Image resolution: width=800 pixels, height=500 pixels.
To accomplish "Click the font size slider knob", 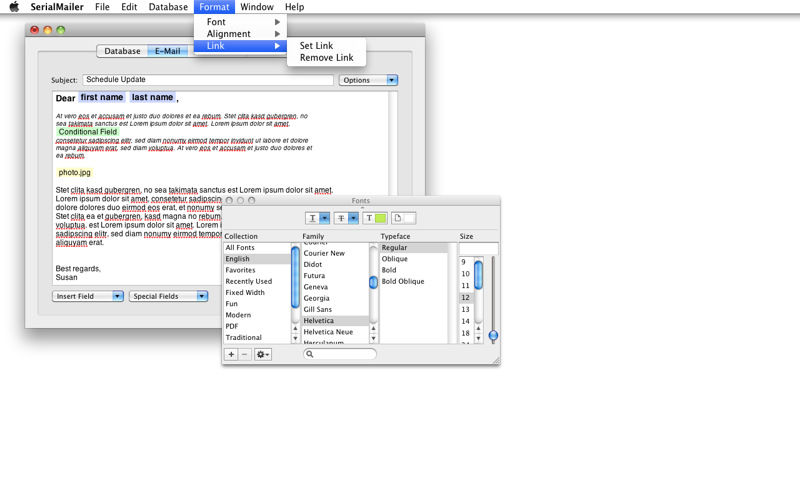I will tap(493, 335).
